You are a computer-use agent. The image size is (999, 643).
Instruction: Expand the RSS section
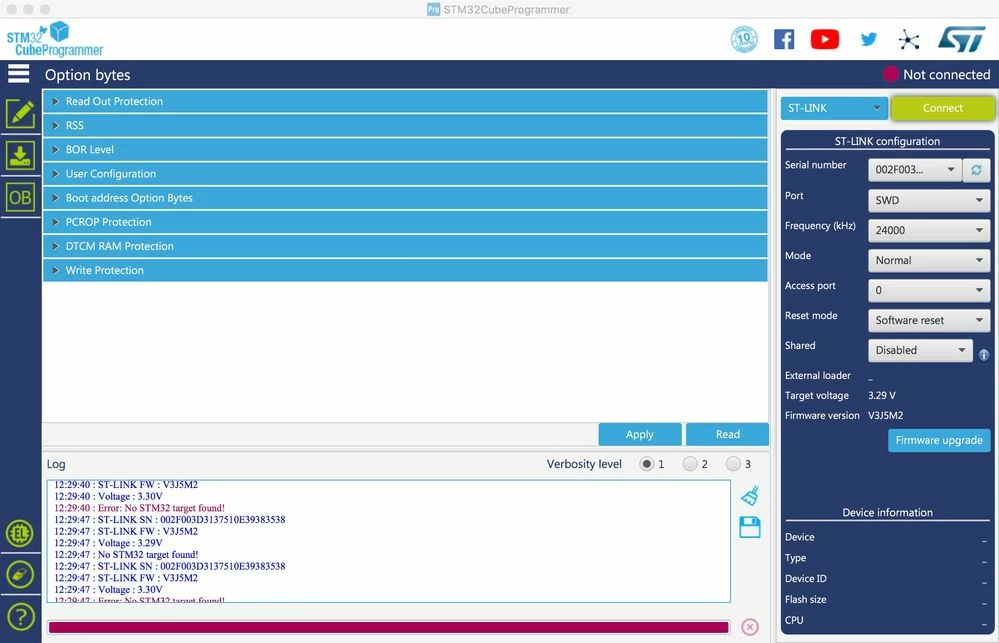tap(405, 126)
